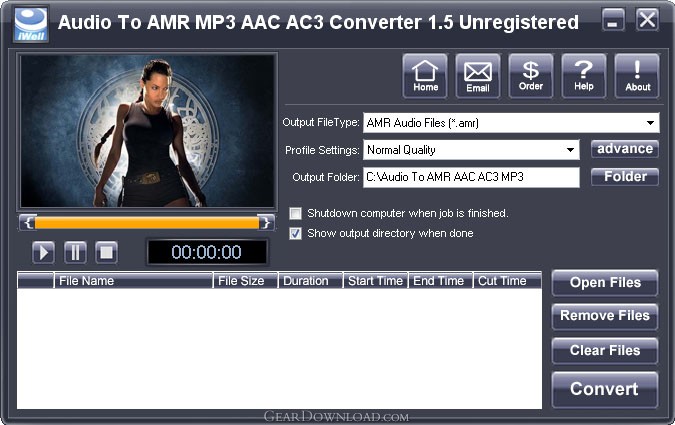Sort by File Size column header
This screenshot has width=675, height=425.
pyautogui.click(x=245, y=281)
